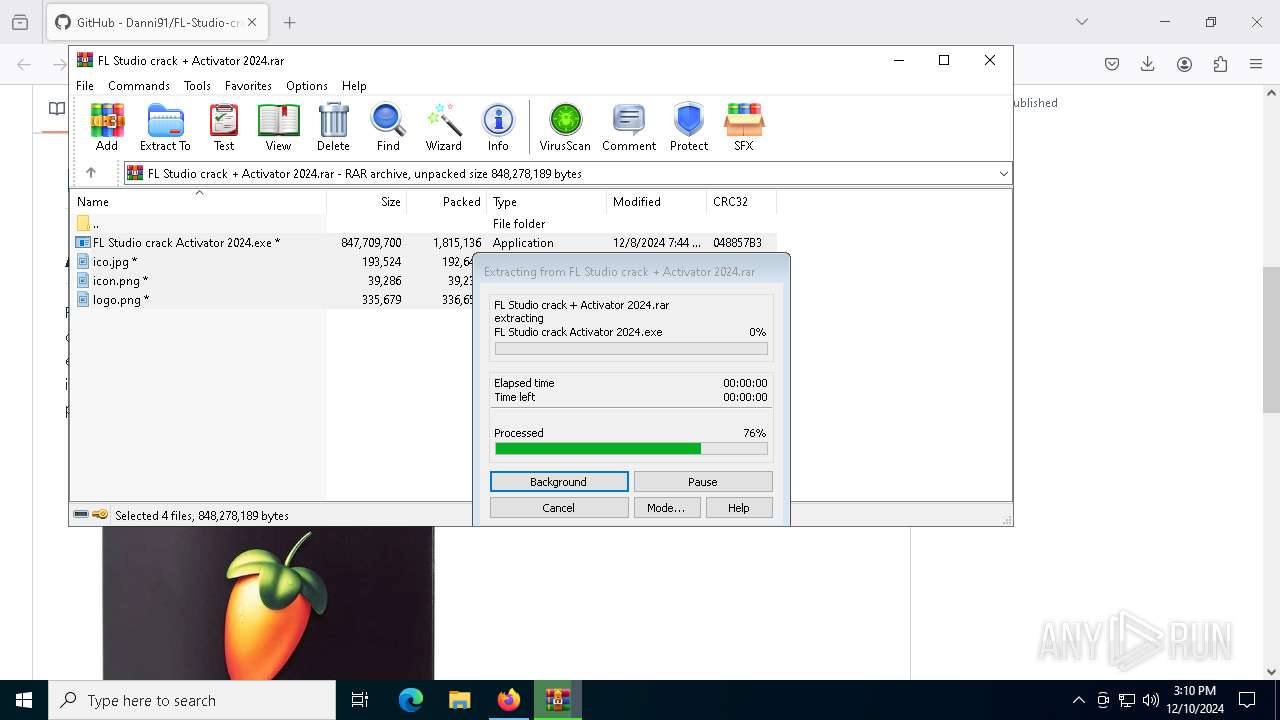This screenshot has width=1280, height=720.
Task: Sort by the Name column header
Action: (x=200, y=202)
